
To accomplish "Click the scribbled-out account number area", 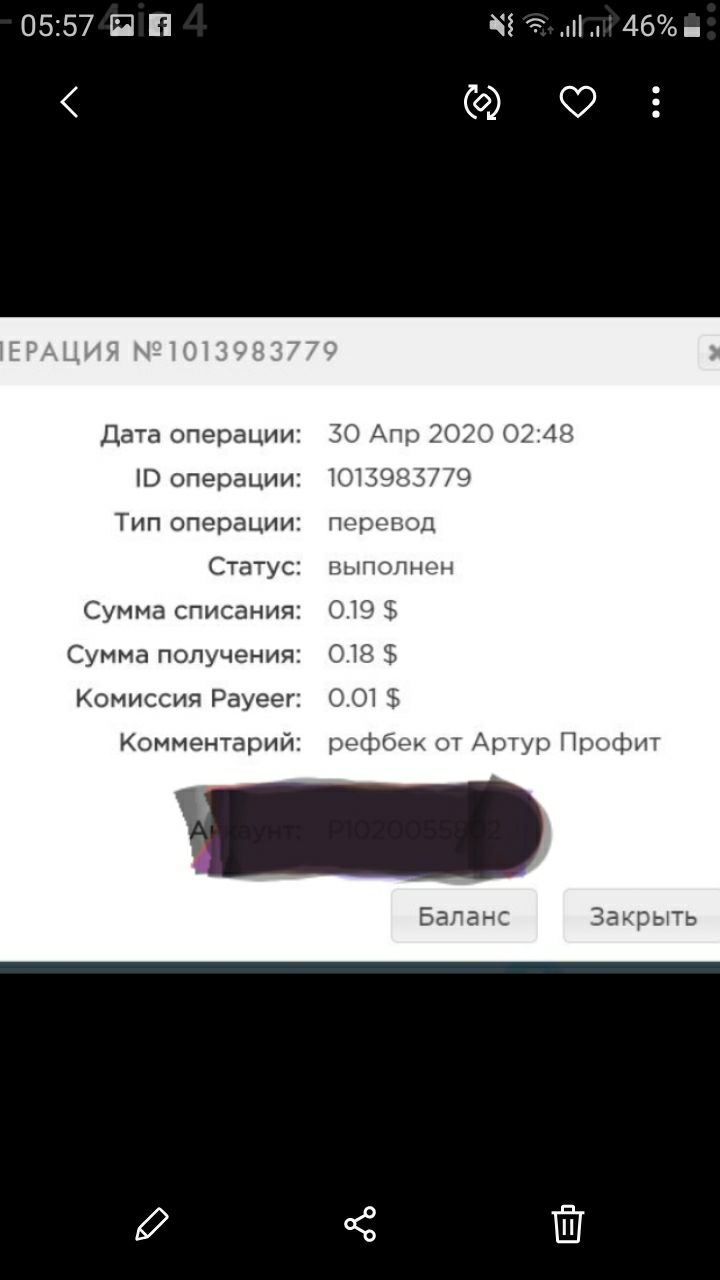I will (x=362, y=829).
